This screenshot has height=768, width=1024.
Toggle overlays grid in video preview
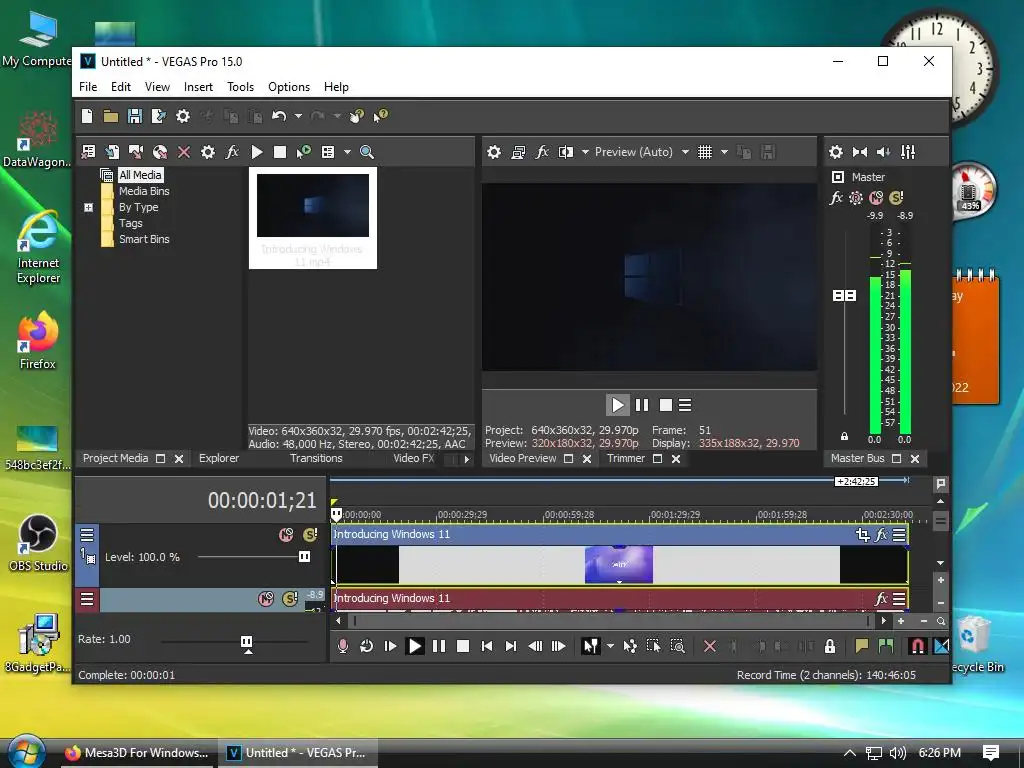coord(705,152)
